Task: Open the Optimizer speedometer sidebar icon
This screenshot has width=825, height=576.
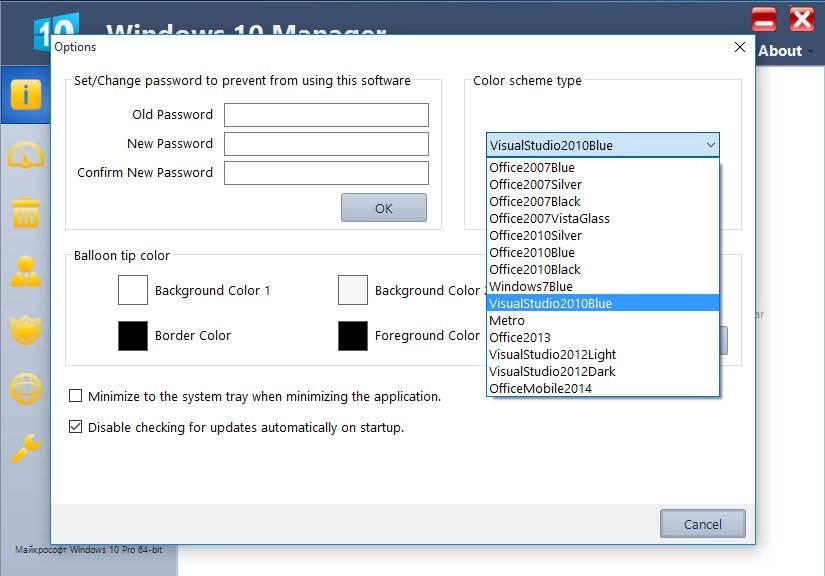Action: click(25, 155)
